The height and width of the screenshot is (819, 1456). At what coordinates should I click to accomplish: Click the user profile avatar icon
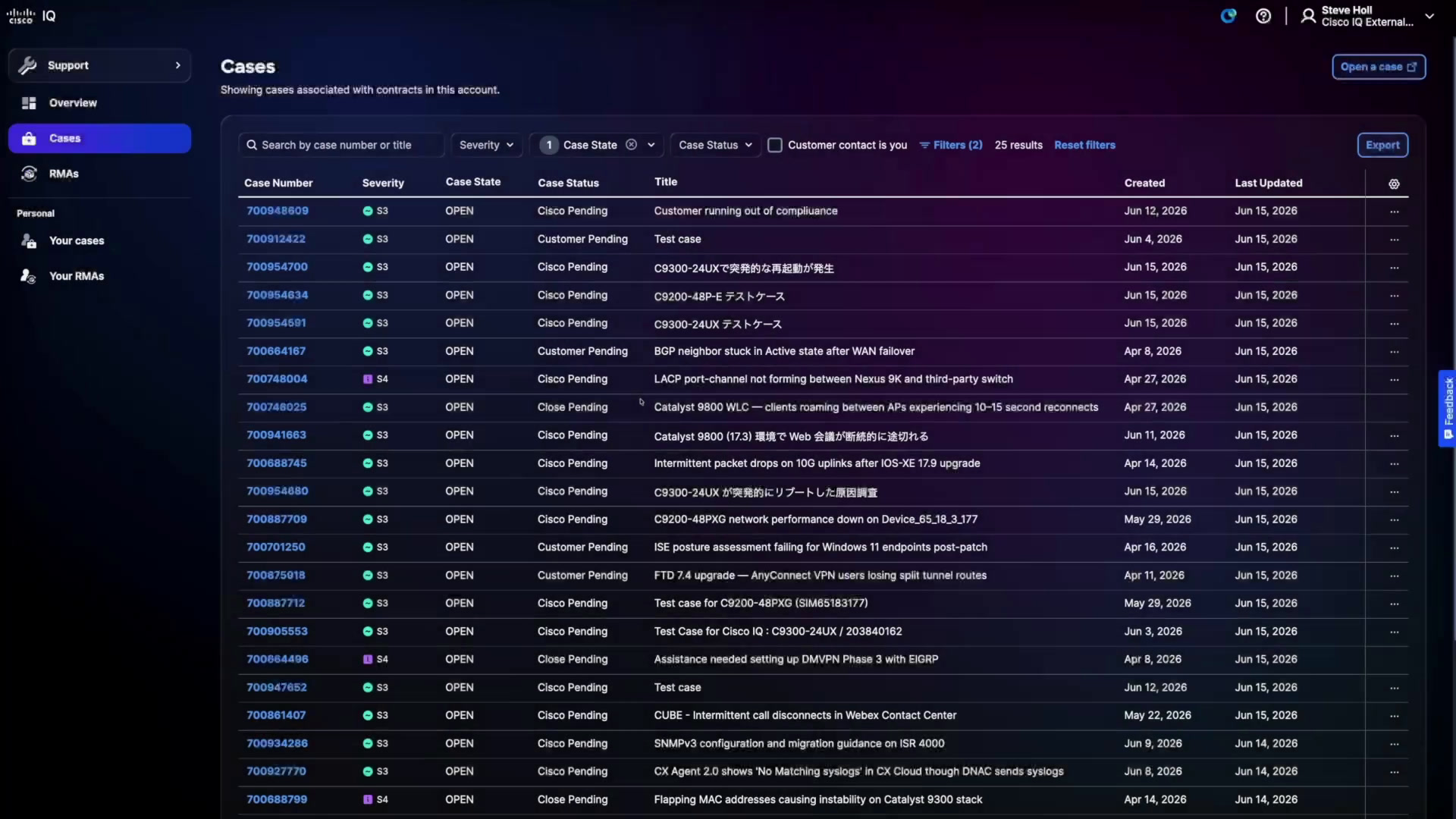pyautogui.click(x=1308, y=16)
